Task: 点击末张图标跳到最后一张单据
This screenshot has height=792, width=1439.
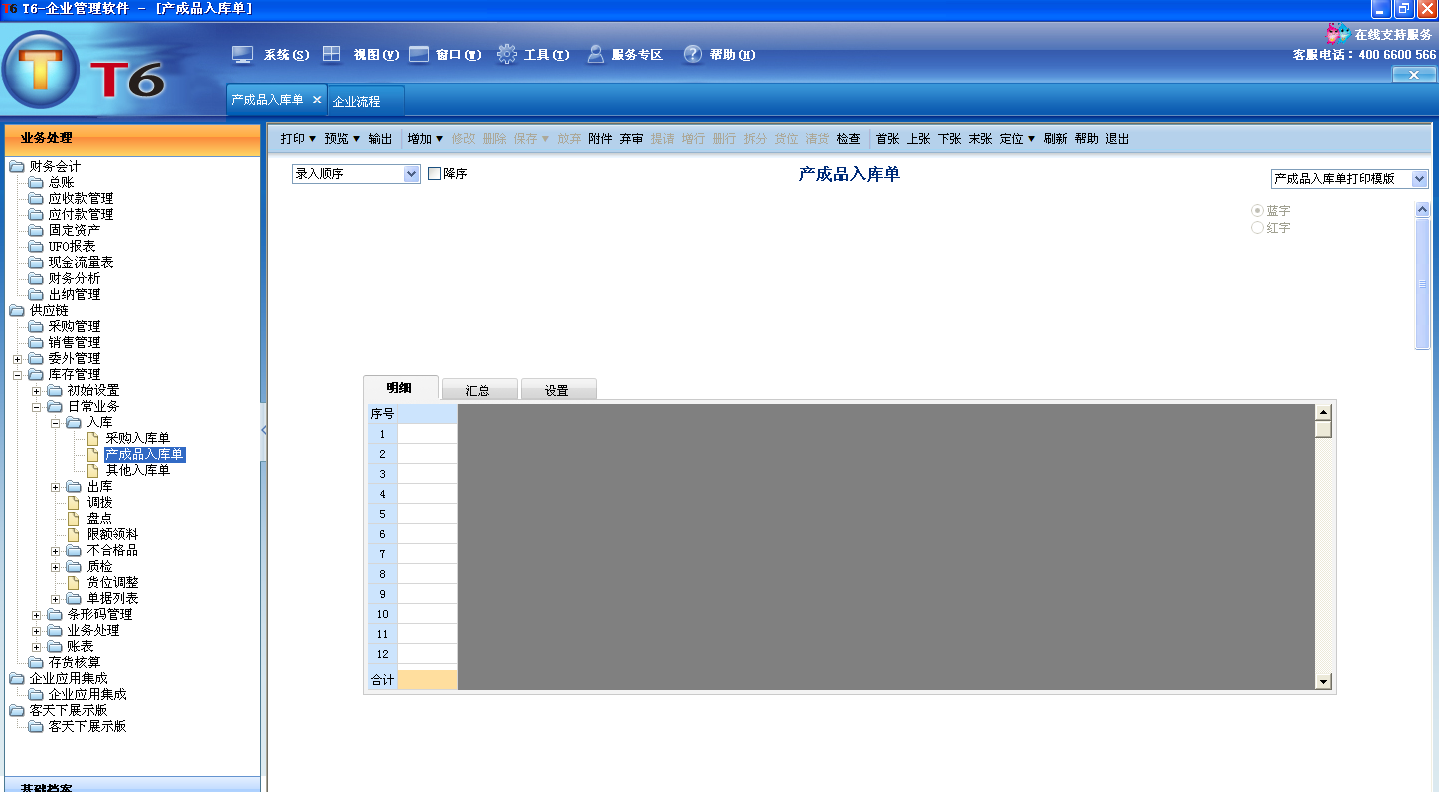Action: (x=979, y=139)
